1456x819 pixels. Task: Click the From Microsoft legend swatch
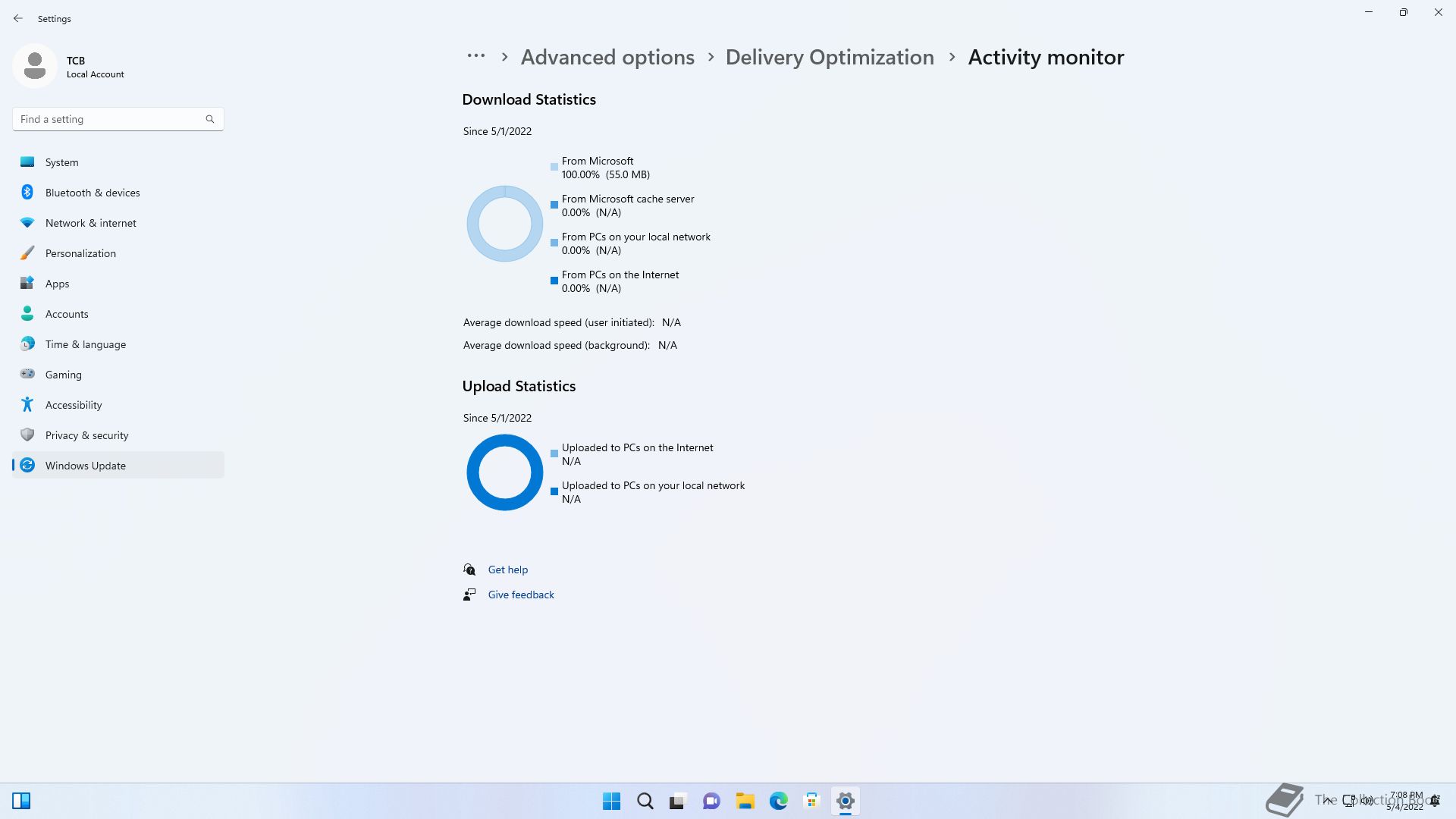click(x=554, y=167)
